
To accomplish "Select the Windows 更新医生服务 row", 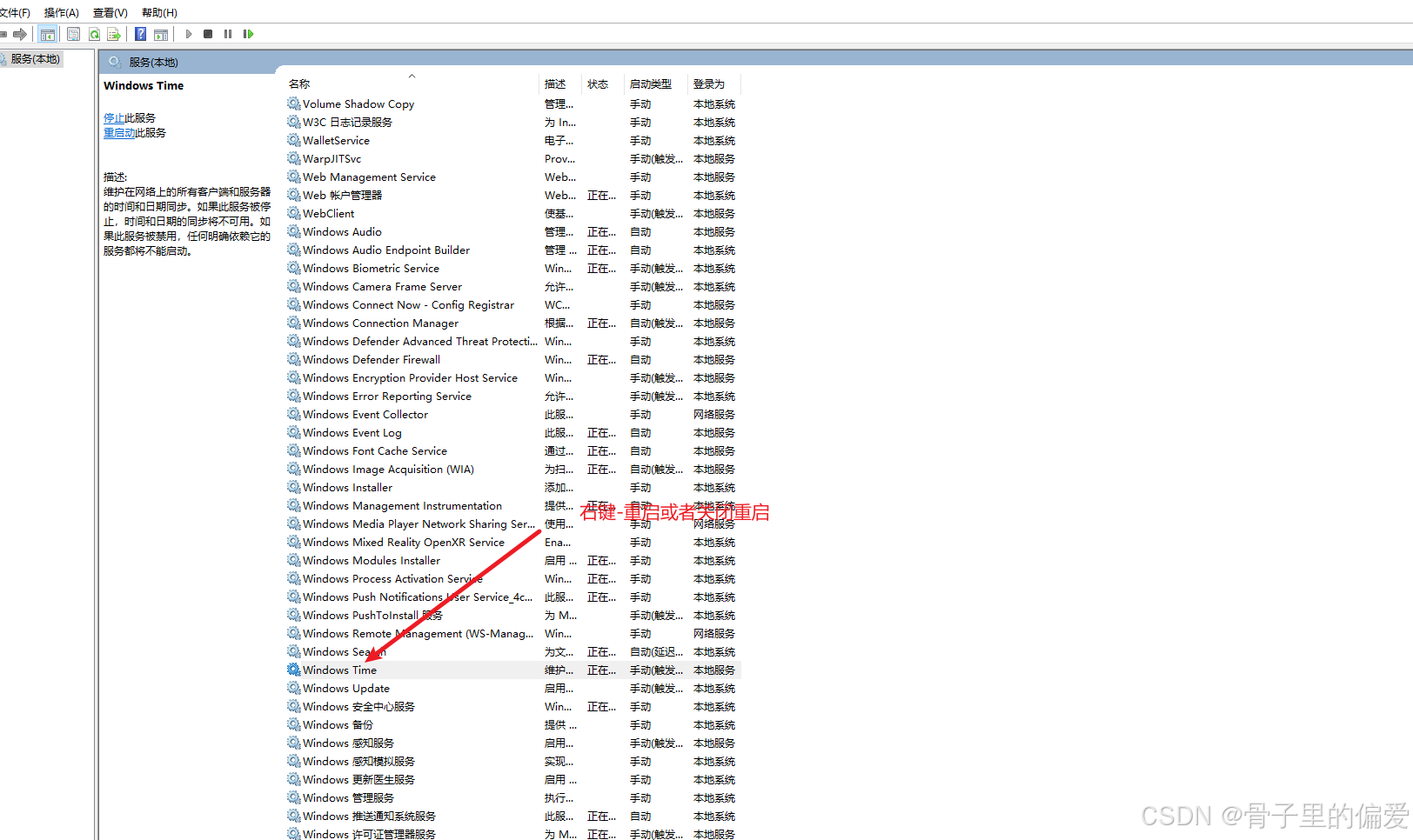I will [513, 779].
